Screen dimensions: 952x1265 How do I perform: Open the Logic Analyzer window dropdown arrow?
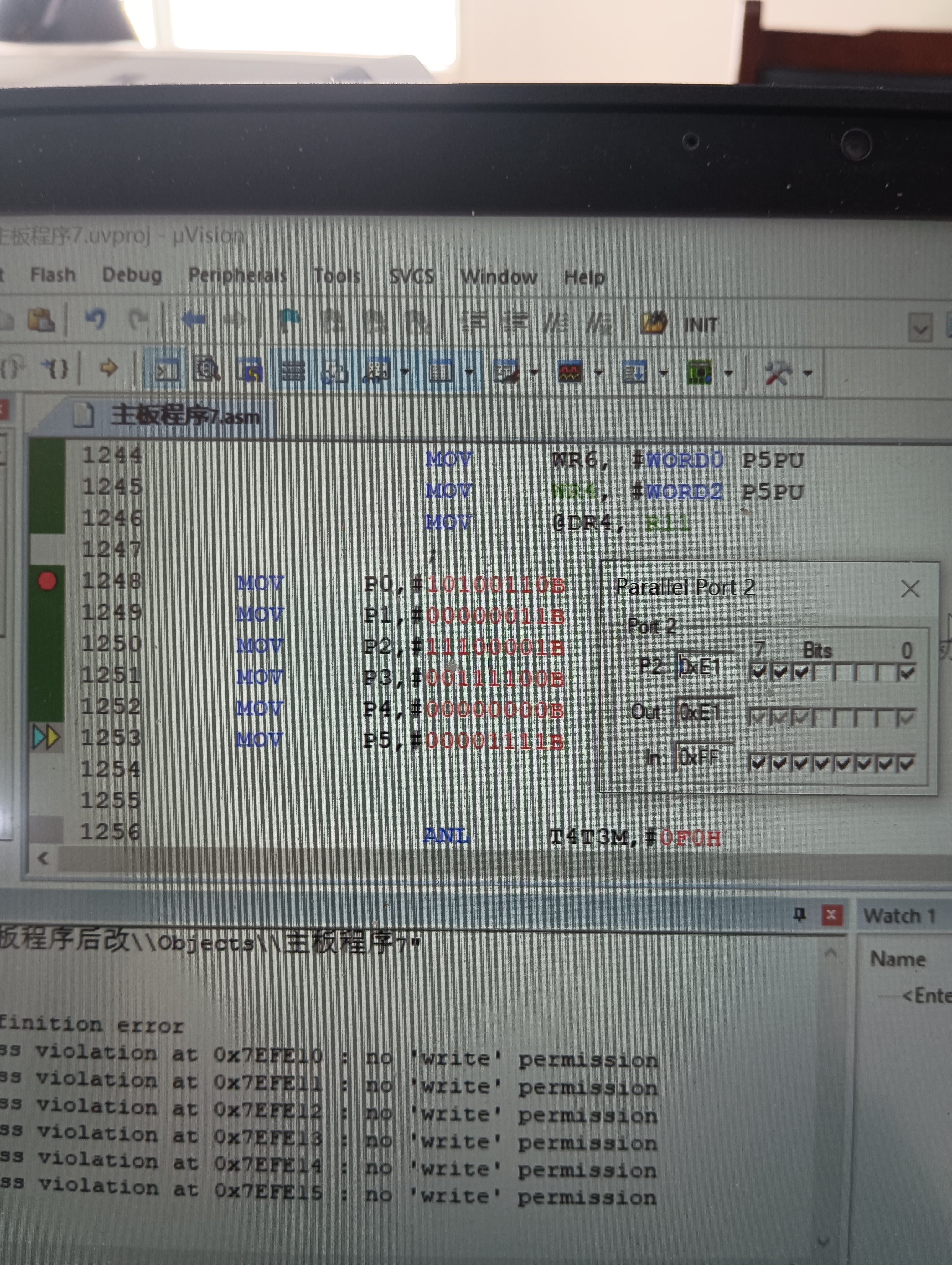point(599,373)
